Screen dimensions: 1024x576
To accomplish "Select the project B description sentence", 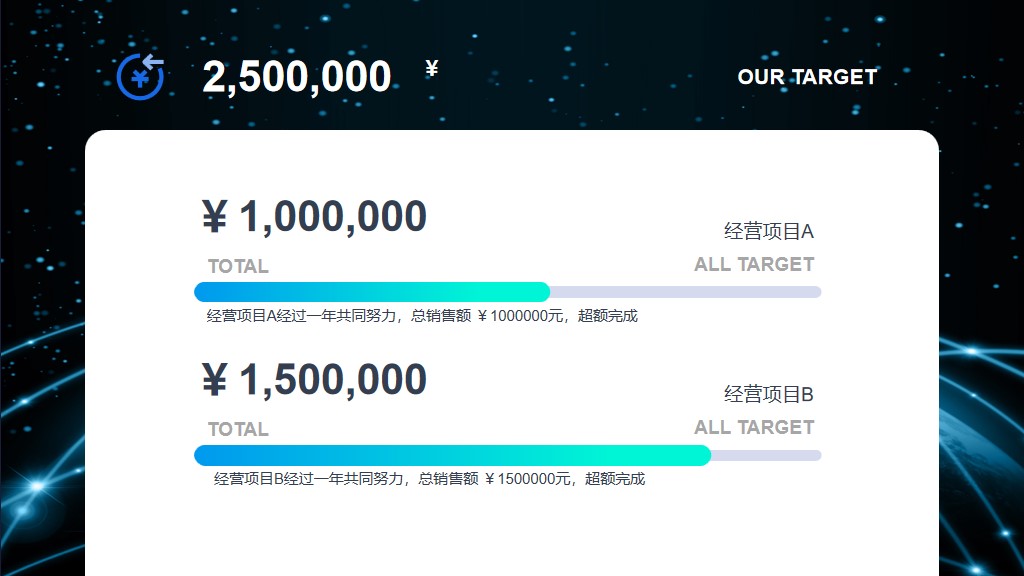I will pos(429,479).
